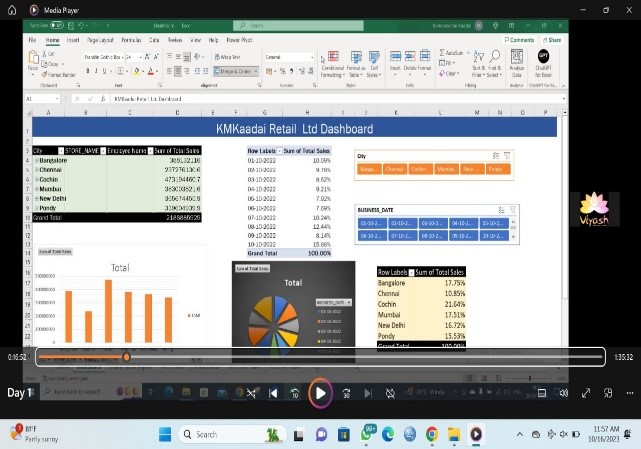Open mini player view
Viewport: 641px width, 449px height.
pos(608,393)
